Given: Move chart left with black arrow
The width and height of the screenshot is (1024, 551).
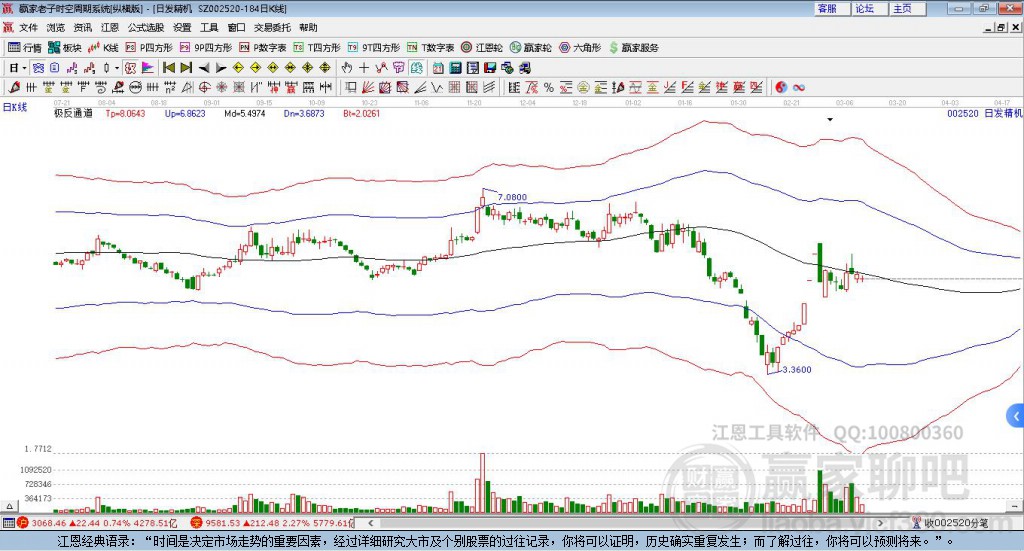Looking at the screenshot, I should (x=204, y=68).
